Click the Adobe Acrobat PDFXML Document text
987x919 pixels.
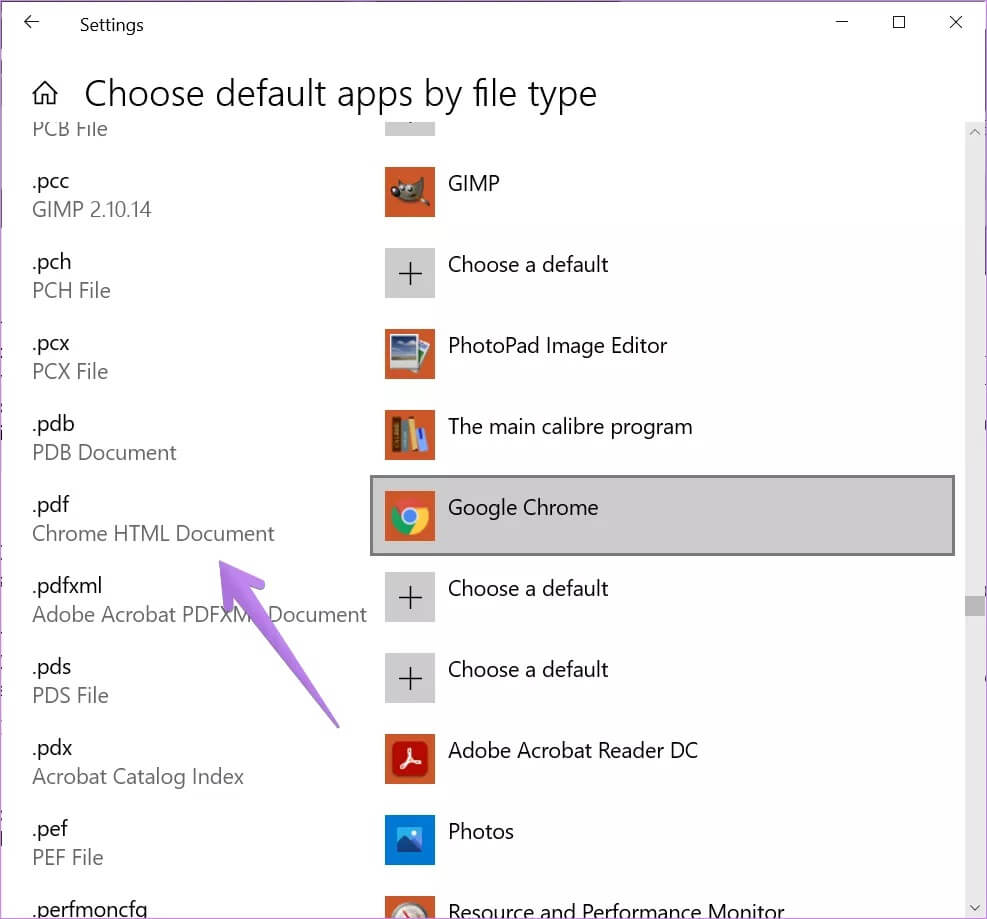click(x=200, y=614)
